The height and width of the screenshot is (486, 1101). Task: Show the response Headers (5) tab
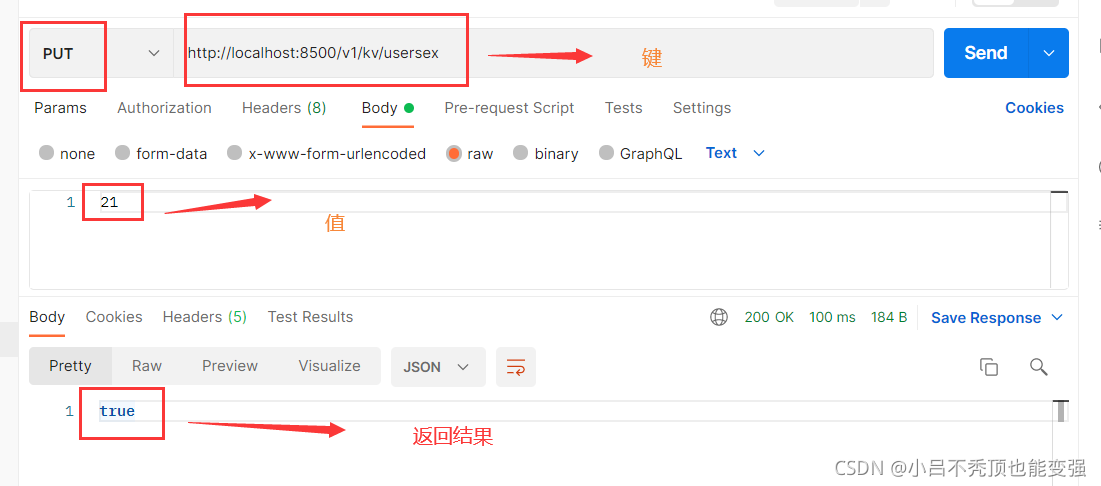point(204,317)
